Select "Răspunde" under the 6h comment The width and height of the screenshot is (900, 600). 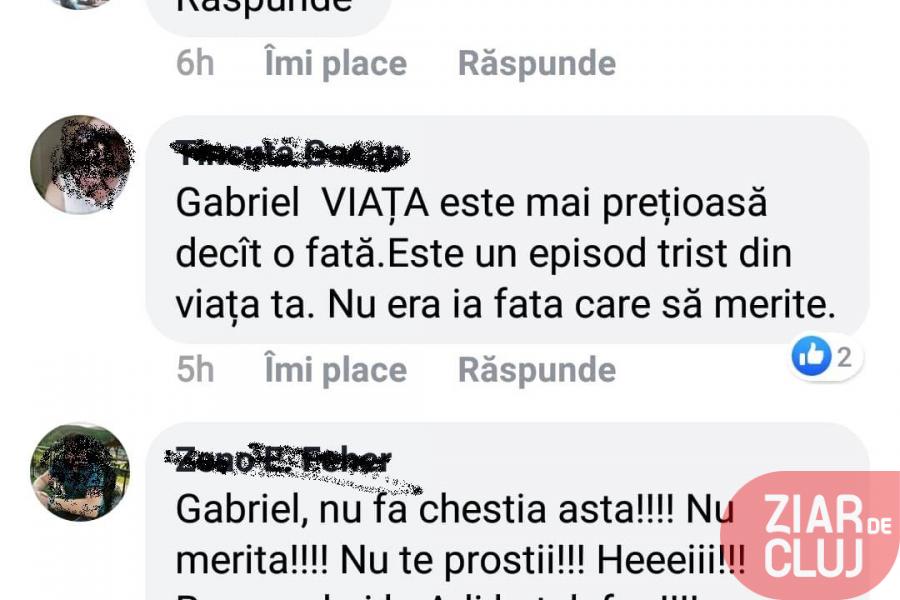click(x=537, y=63)
